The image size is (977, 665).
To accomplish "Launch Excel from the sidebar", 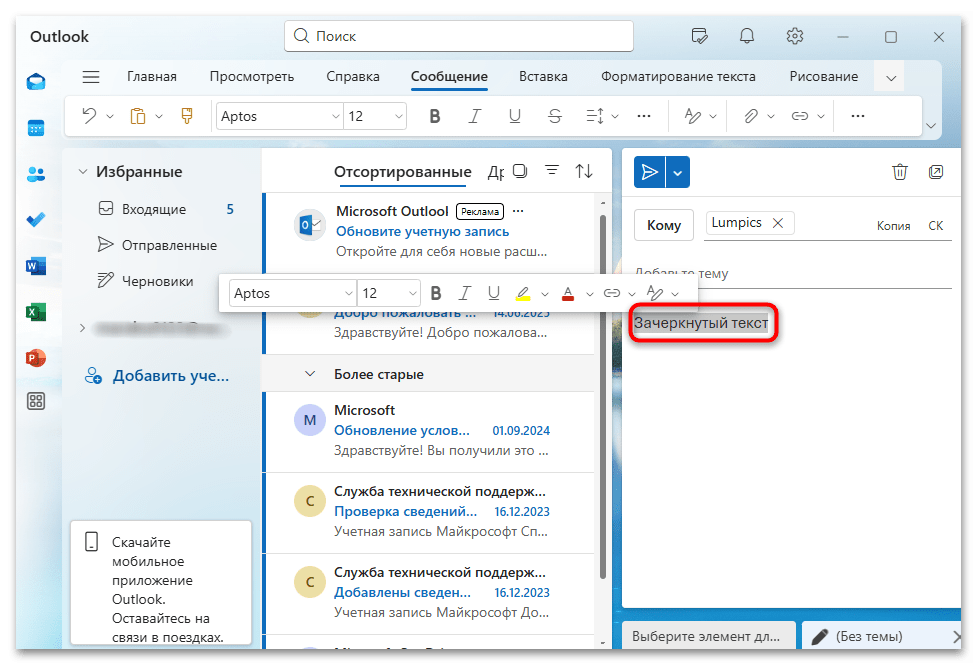I will pos(36,312).
